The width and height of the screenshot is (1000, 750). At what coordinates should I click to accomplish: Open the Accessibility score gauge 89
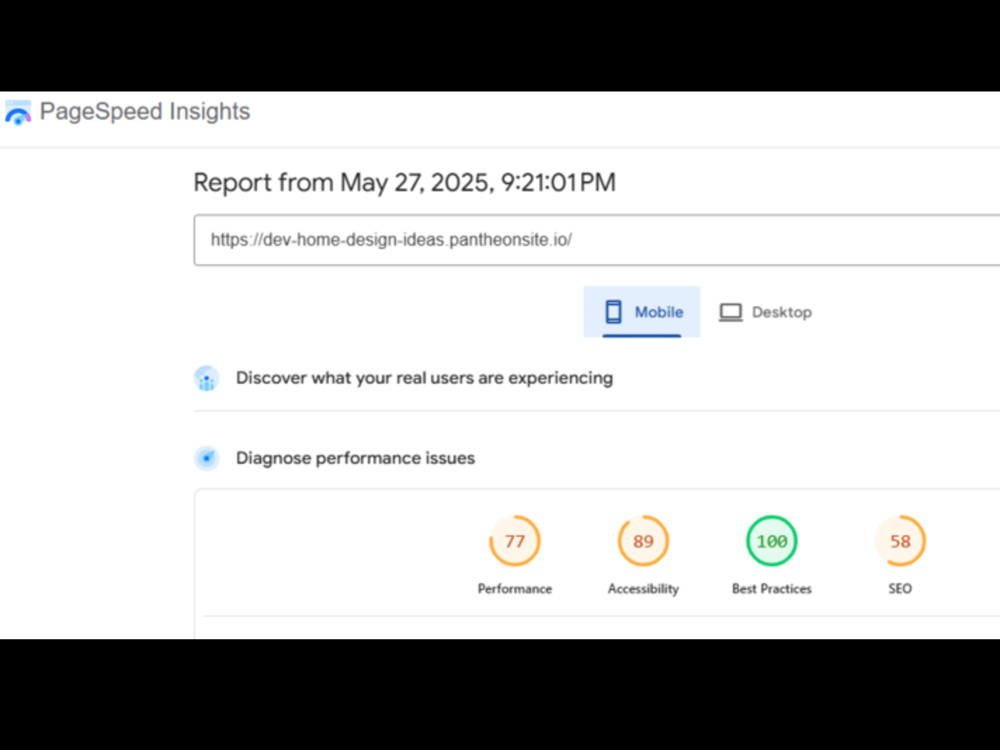point(643,541)
